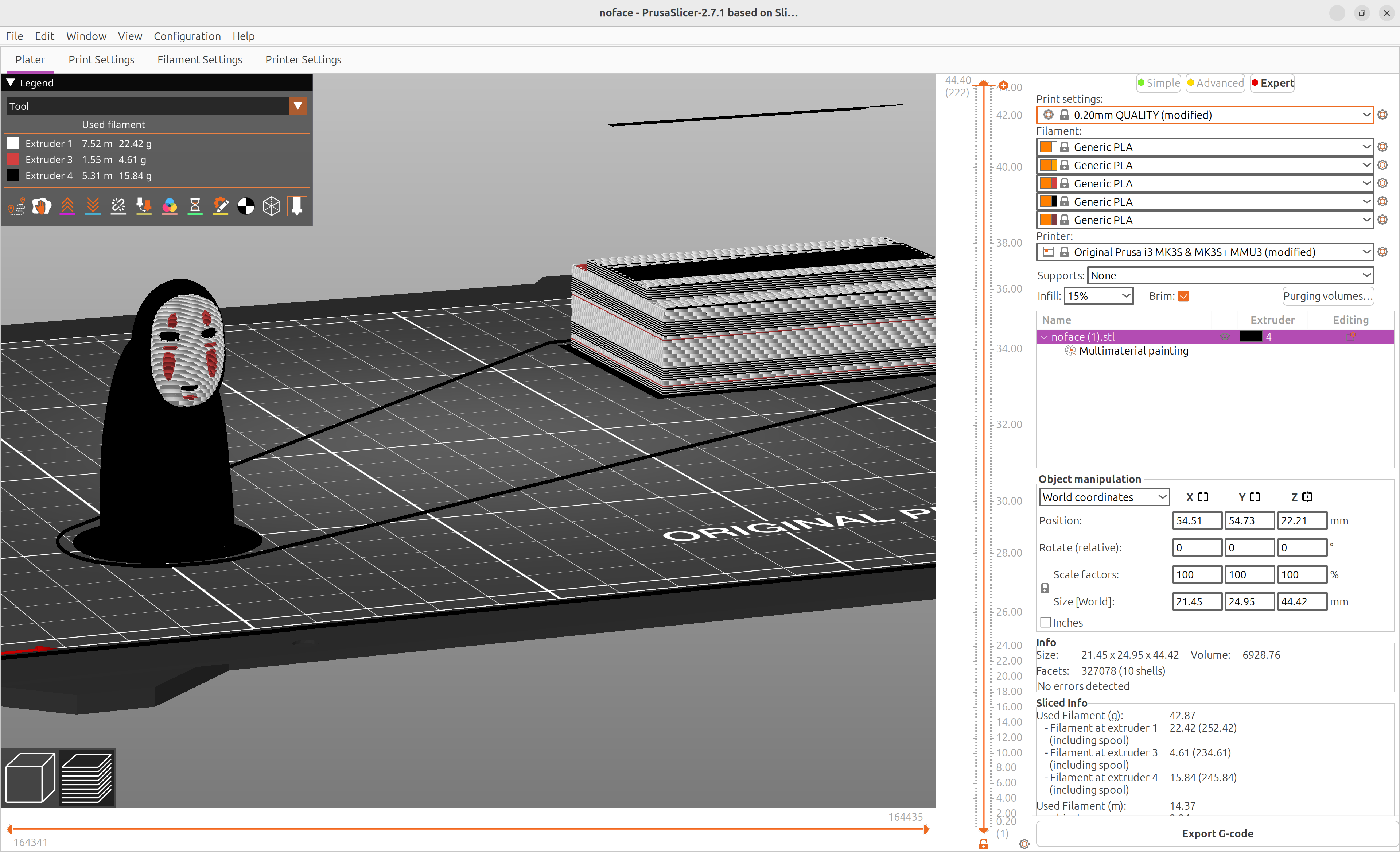The height and width of the screenshot is (852, 1400).
Task: Open the Infill percentage dropdown
Action: click(1098, 296)
